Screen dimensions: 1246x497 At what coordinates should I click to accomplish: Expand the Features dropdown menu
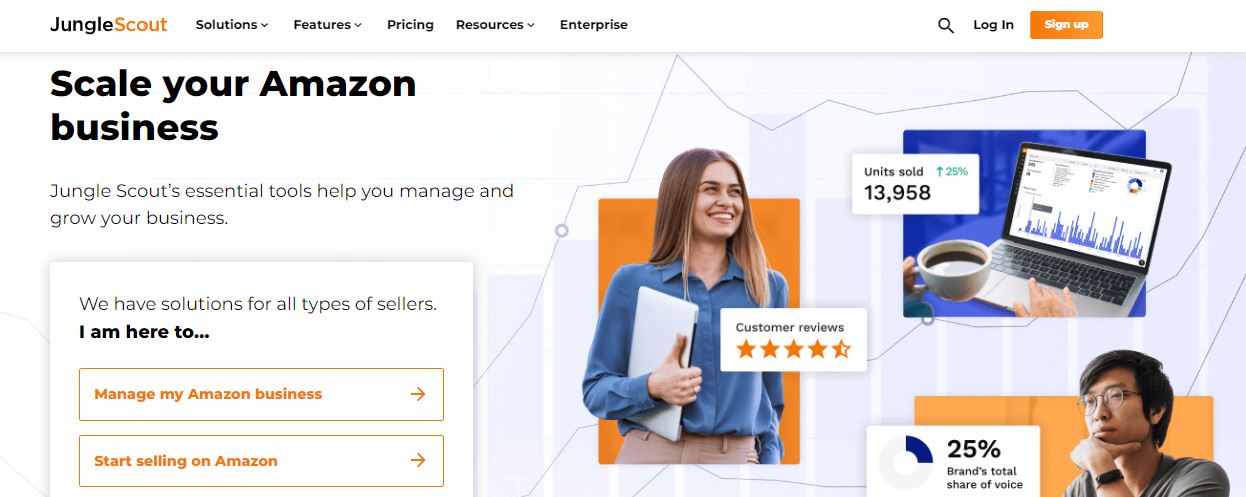[x=328, y=25]
